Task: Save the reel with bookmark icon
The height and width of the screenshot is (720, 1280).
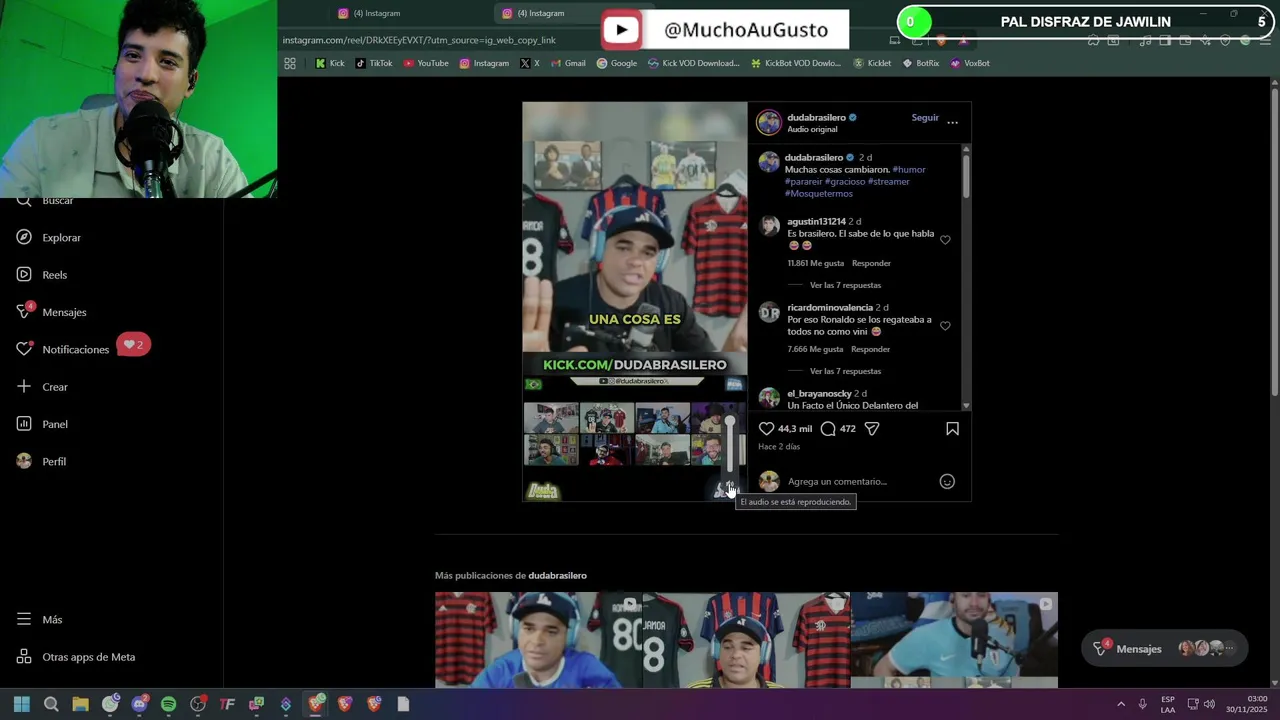Action: (952, 429)
